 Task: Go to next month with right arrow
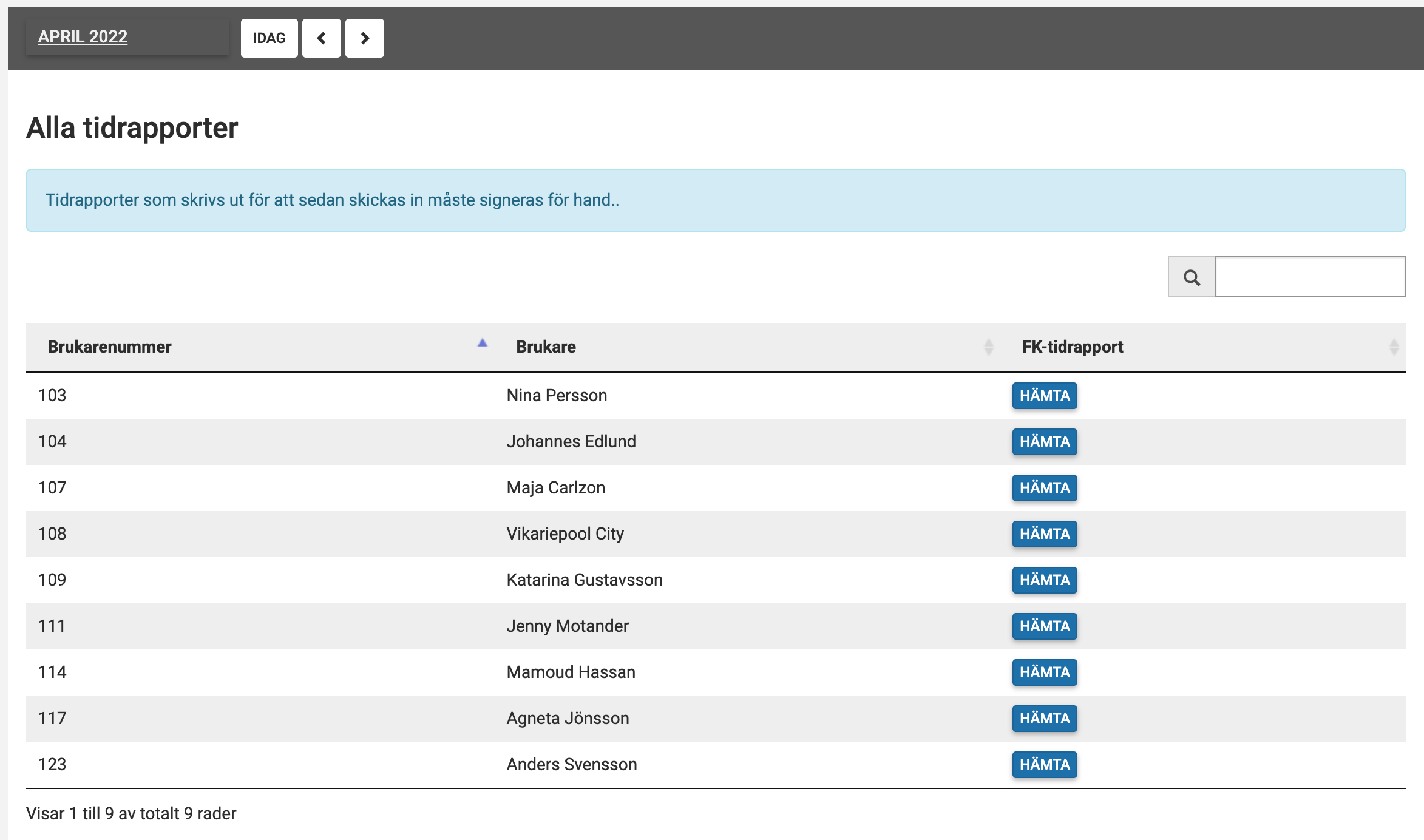click(x=364, y=38)
